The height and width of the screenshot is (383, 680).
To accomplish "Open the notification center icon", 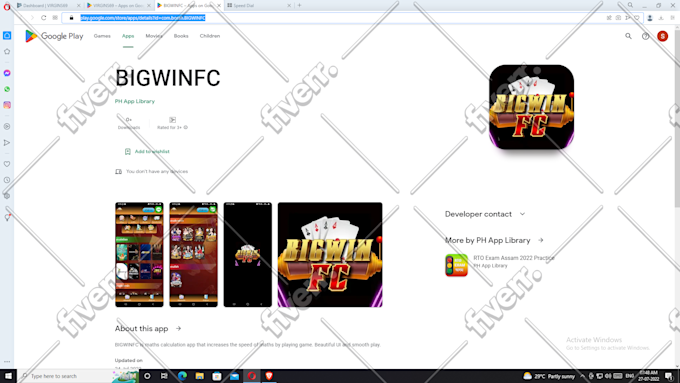I will [669, 376].
